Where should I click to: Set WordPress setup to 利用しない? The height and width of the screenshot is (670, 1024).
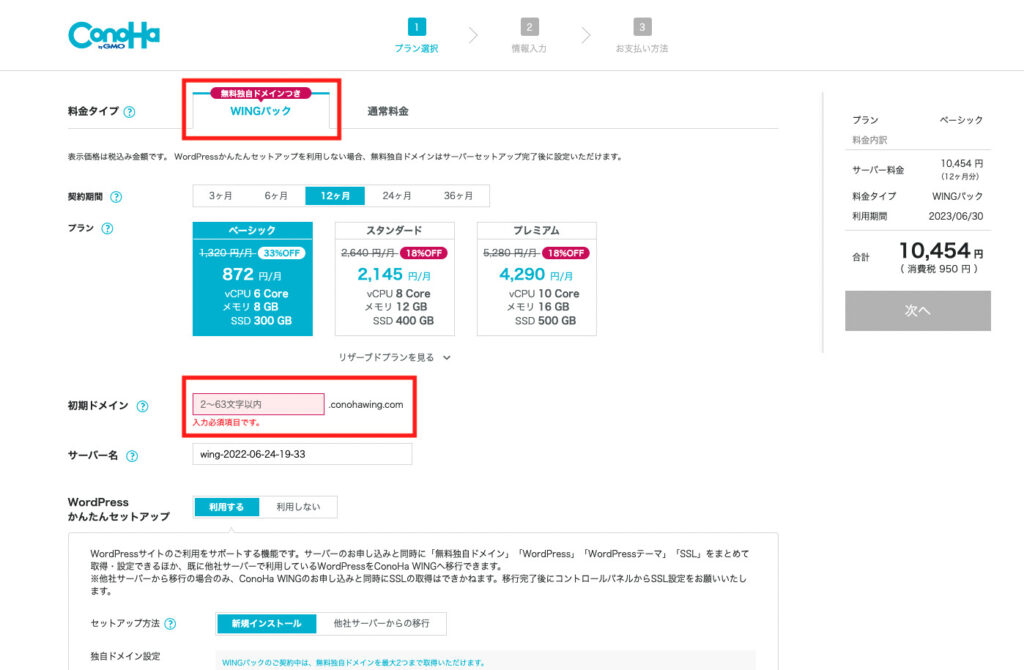point(298,507)
